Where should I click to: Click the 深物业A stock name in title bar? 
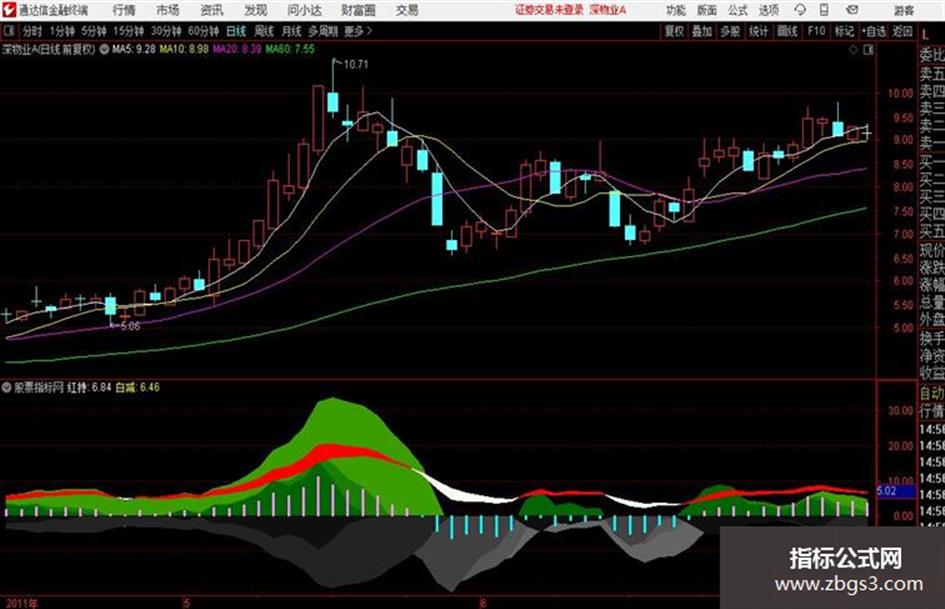coord(608,10)
